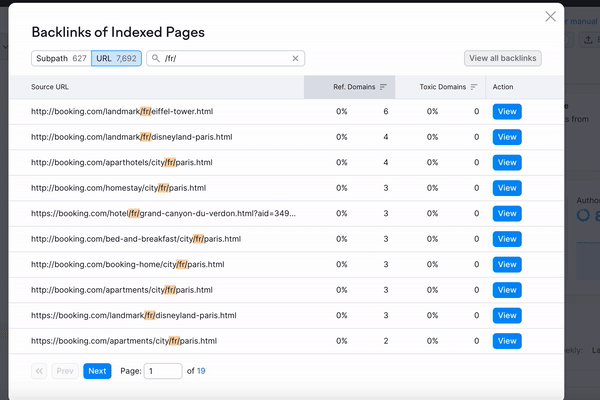Click View all backlinks button
600x400 pixels.
click(x=502, y=59)
